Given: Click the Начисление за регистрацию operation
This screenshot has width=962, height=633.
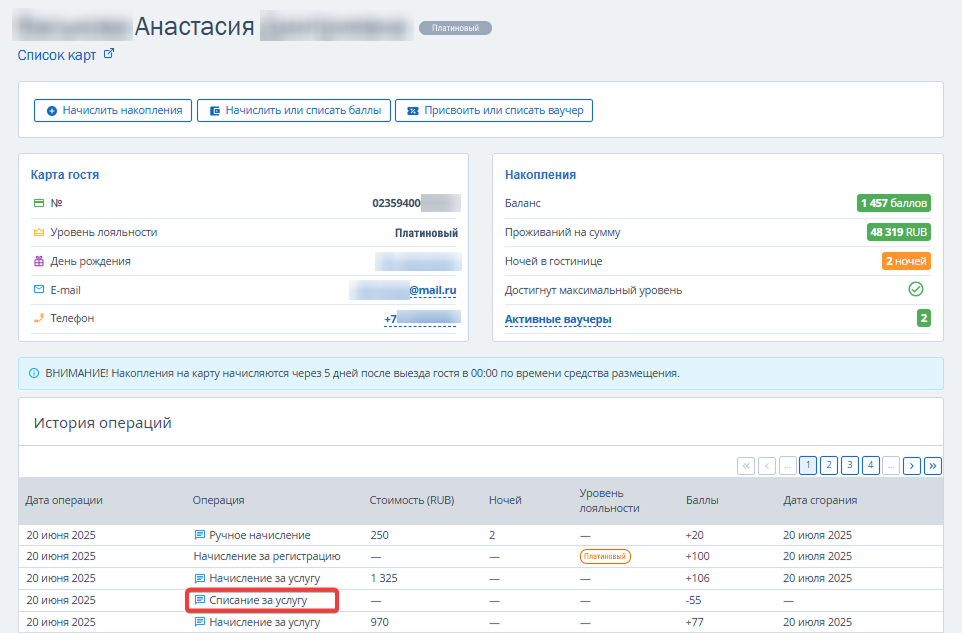Looking at the screenshot, I should tap(267, 556).
